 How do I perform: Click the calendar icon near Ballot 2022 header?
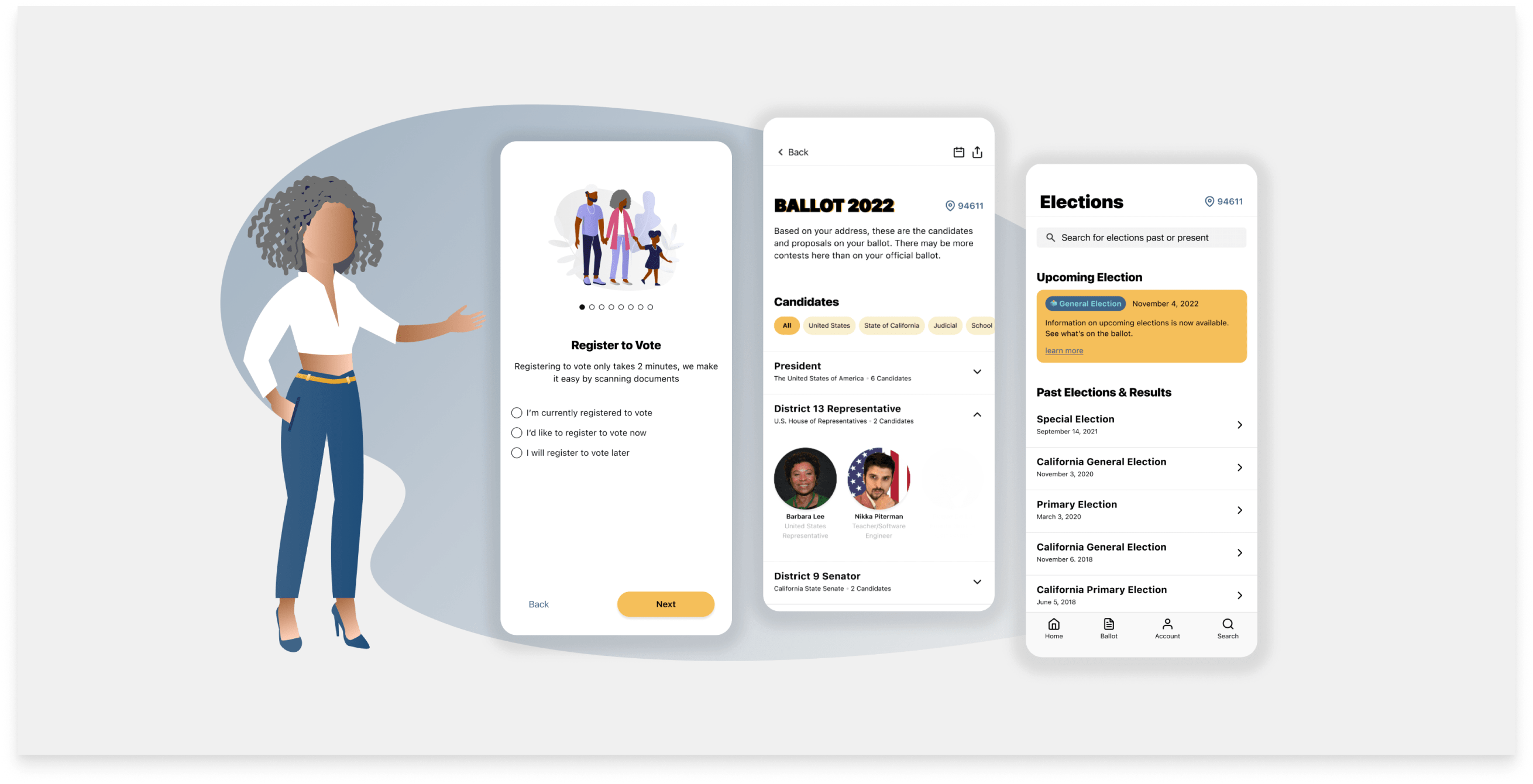tap(957, 152)
